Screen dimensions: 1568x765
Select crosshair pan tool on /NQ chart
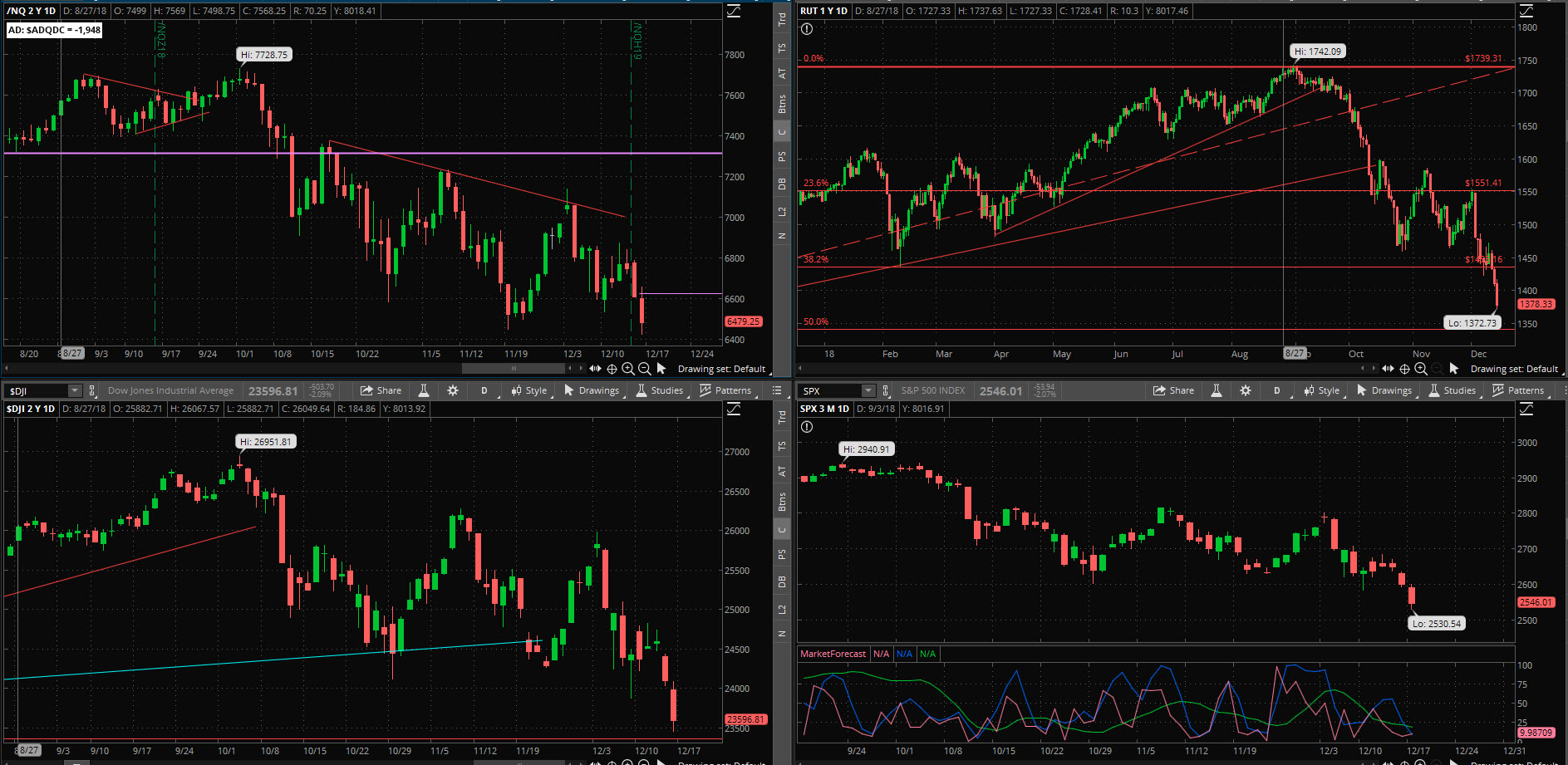(x=612, y=369)
